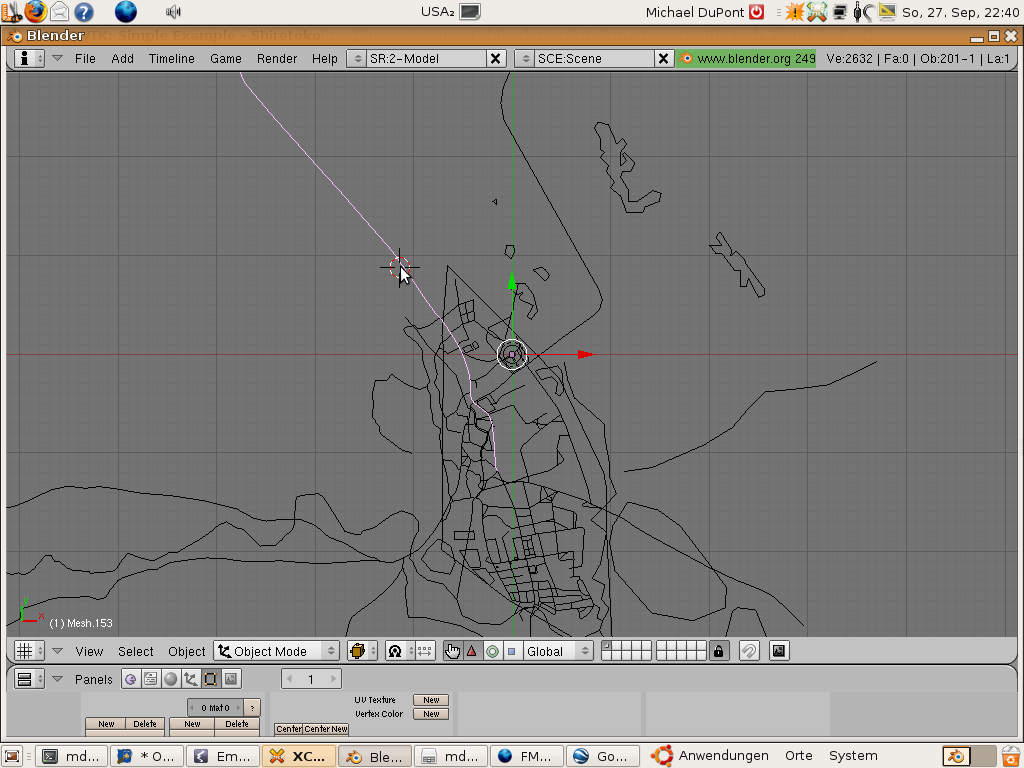The height and width of the screenshot is (768, 1024).
Task: Open the File menu
Action: pos(85,59)
